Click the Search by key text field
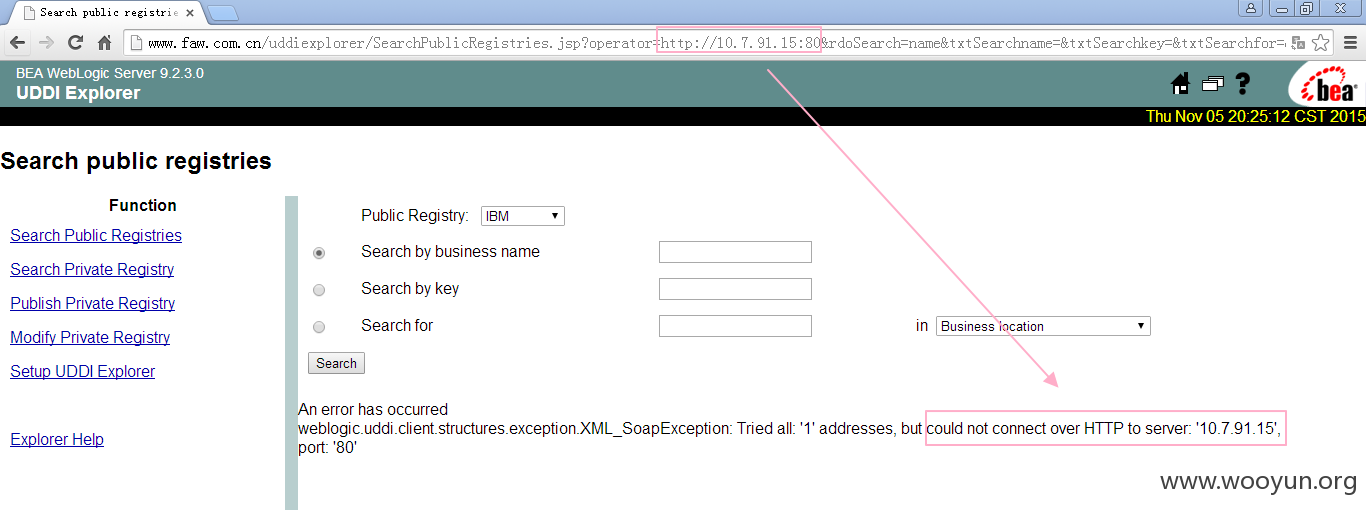 (735, 289)
